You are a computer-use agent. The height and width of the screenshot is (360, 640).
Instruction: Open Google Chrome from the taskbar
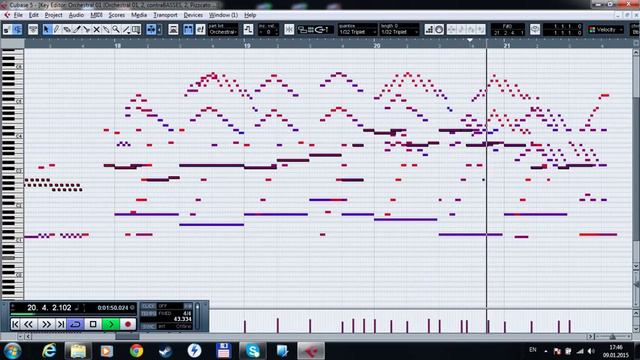coord(136,351)
